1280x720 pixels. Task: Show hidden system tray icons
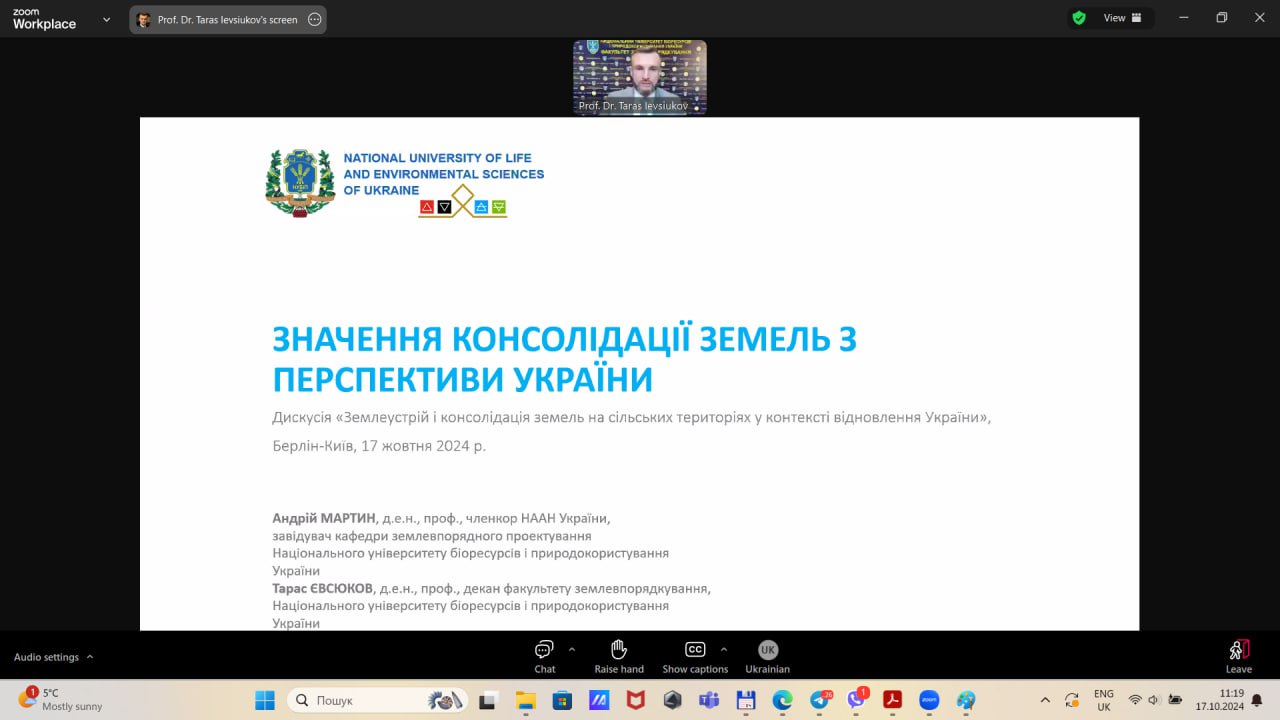[1045, 700]
